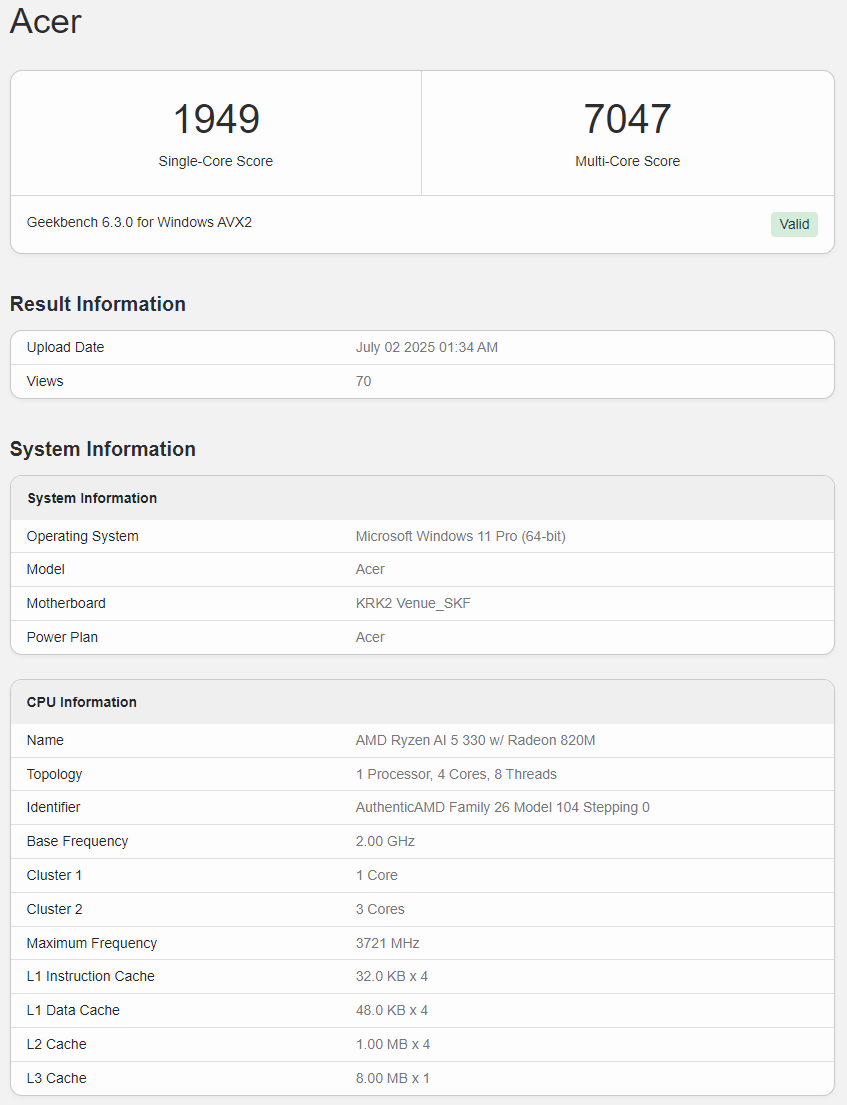
Task: Click the AMD Ryzen AI 5 330 processor name
Action: [476, 740]
